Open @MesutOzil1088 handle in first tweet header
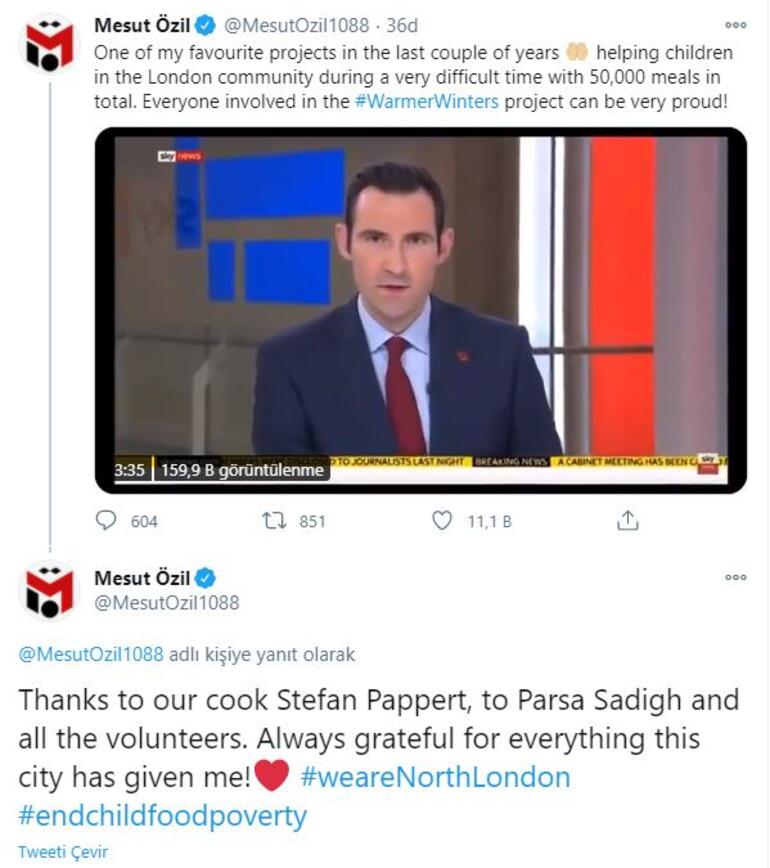The image size is (770, 868). point(296,25)
